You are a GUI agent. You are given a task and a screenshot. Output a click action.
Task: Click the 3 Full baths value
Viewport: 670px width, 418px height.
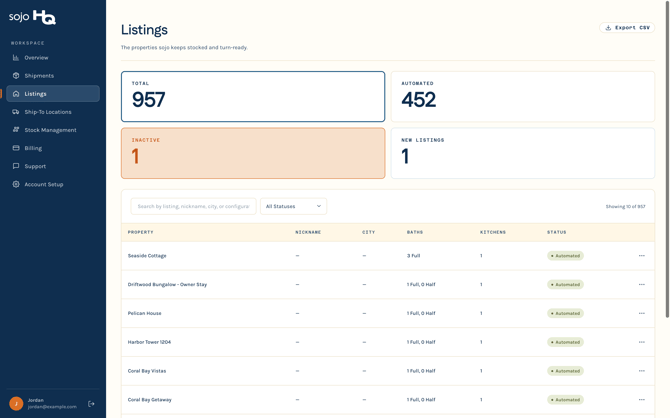click(413, 256)
